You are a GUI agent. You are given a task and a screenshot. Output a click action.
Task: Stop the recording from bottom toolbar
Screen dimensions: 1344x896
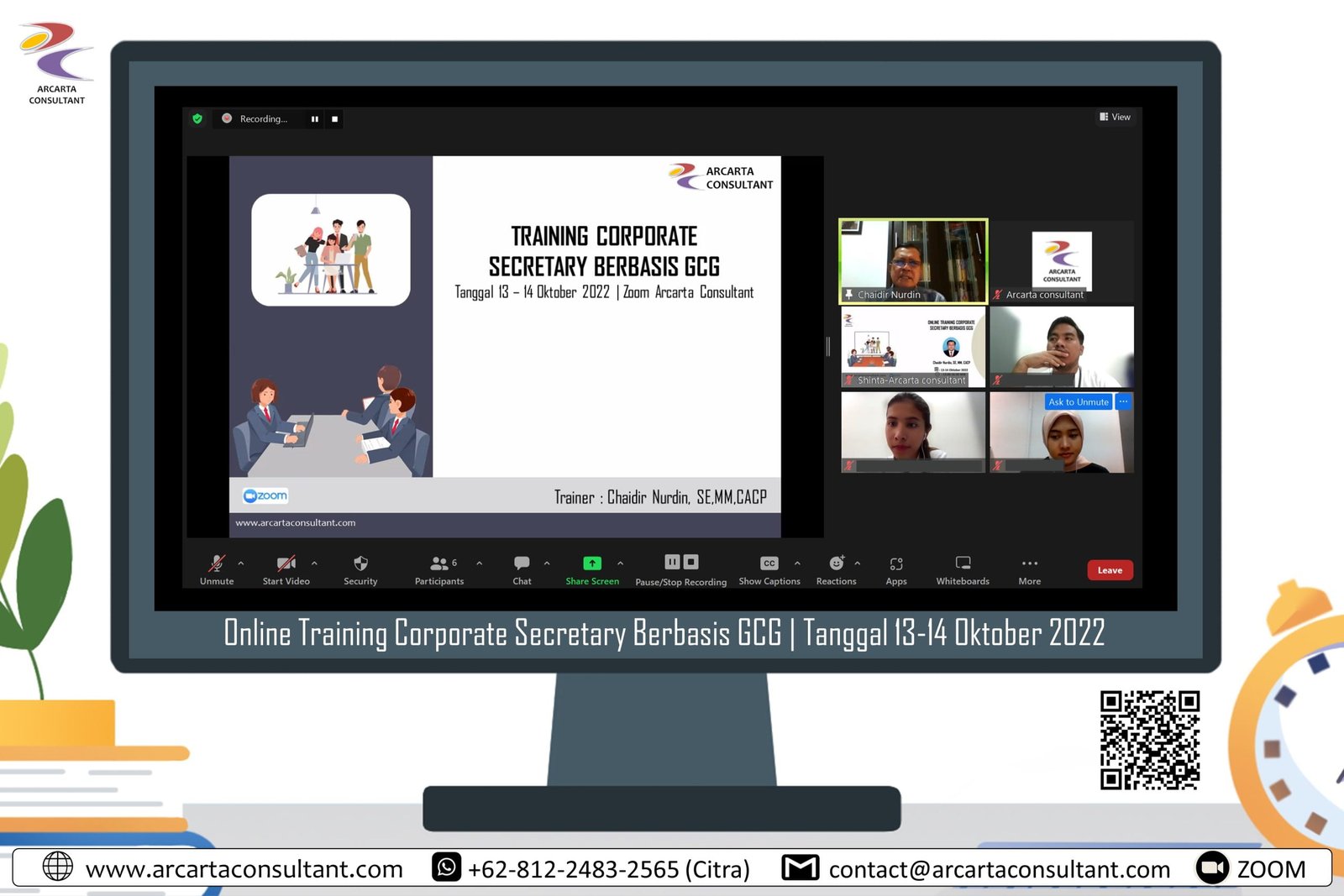coord(690,562)
